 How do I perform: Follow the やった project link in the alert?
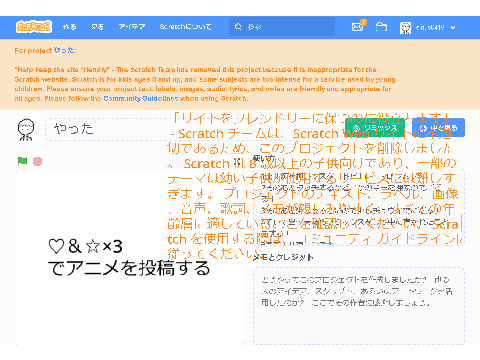click(x=65, y=50)
